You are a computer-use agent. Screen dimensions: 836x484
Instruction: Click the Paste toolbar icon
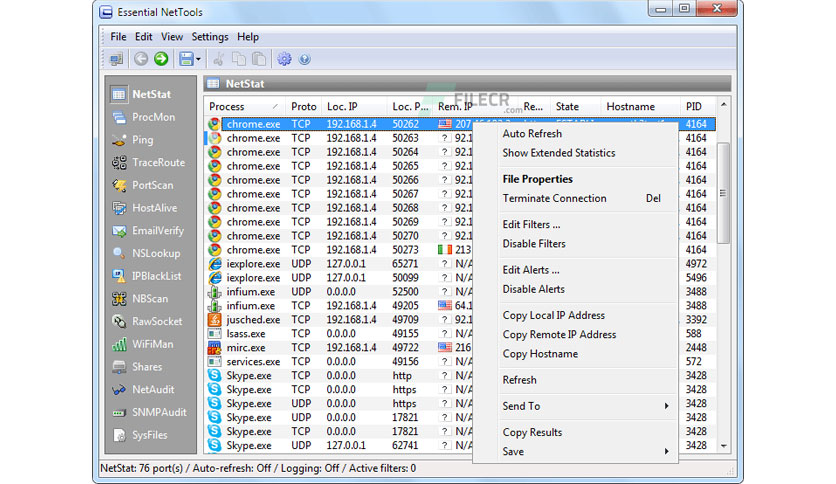click(x=259, y=59)
